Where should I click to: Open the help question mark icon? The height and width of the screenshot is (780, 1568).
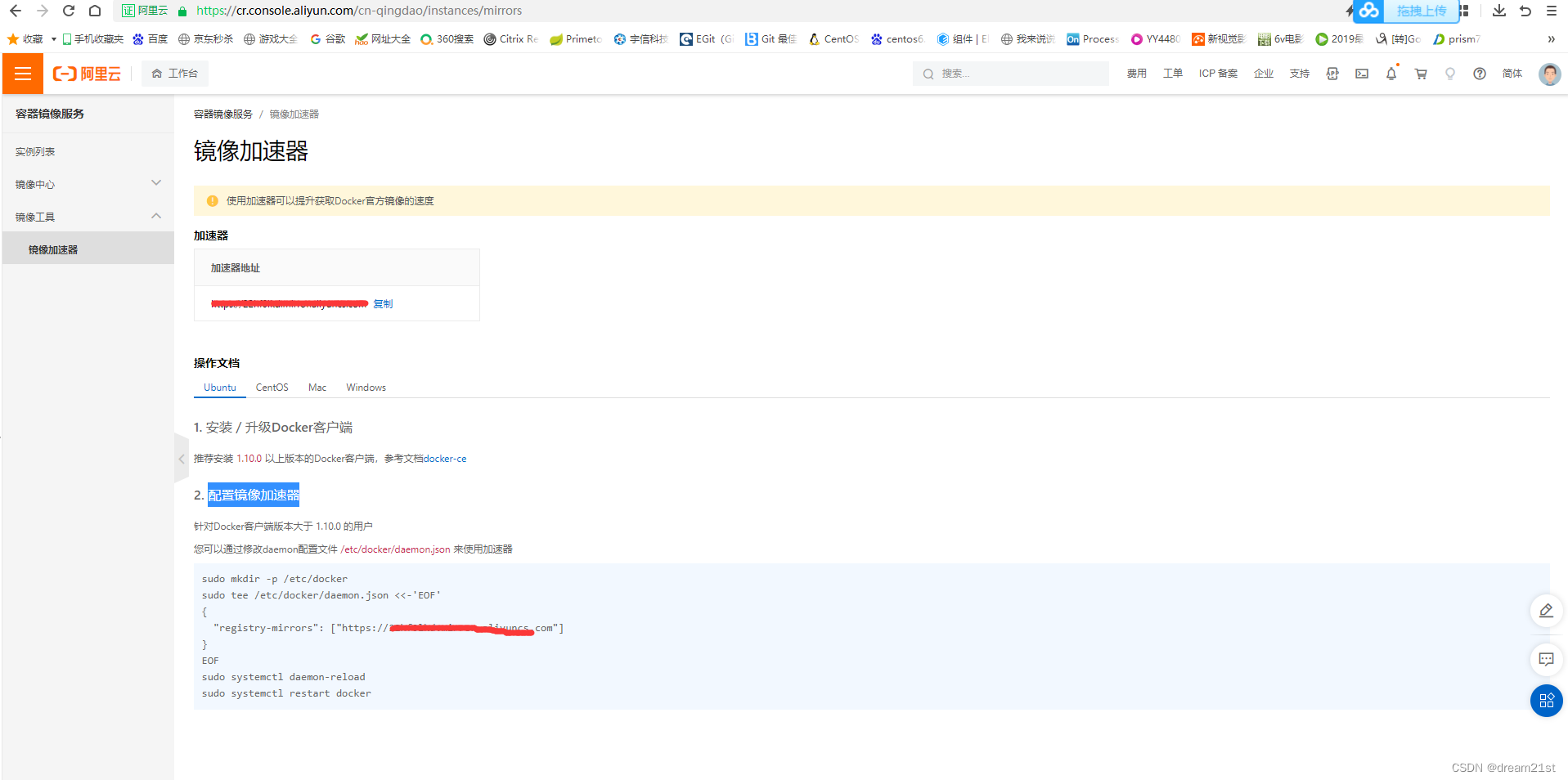coord(1480,74)
